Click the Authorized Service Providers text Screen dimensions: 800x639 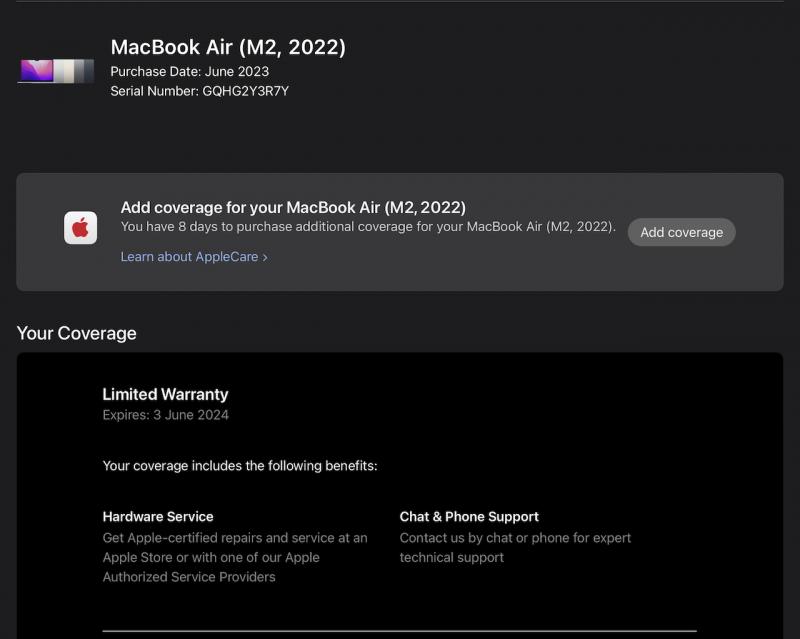(x=189, y=577)
